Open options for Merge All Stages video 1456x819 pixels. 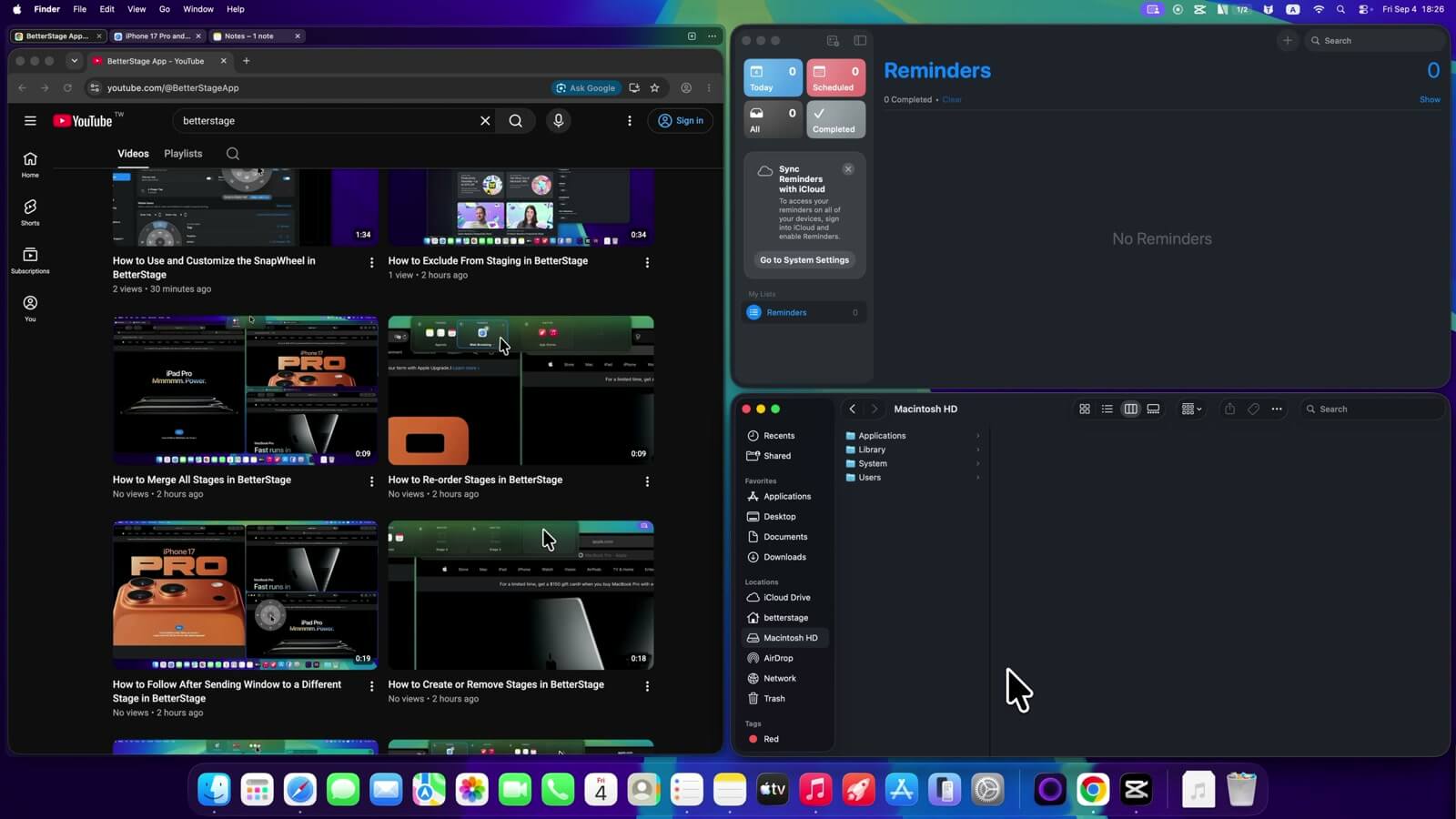[371, 481]
